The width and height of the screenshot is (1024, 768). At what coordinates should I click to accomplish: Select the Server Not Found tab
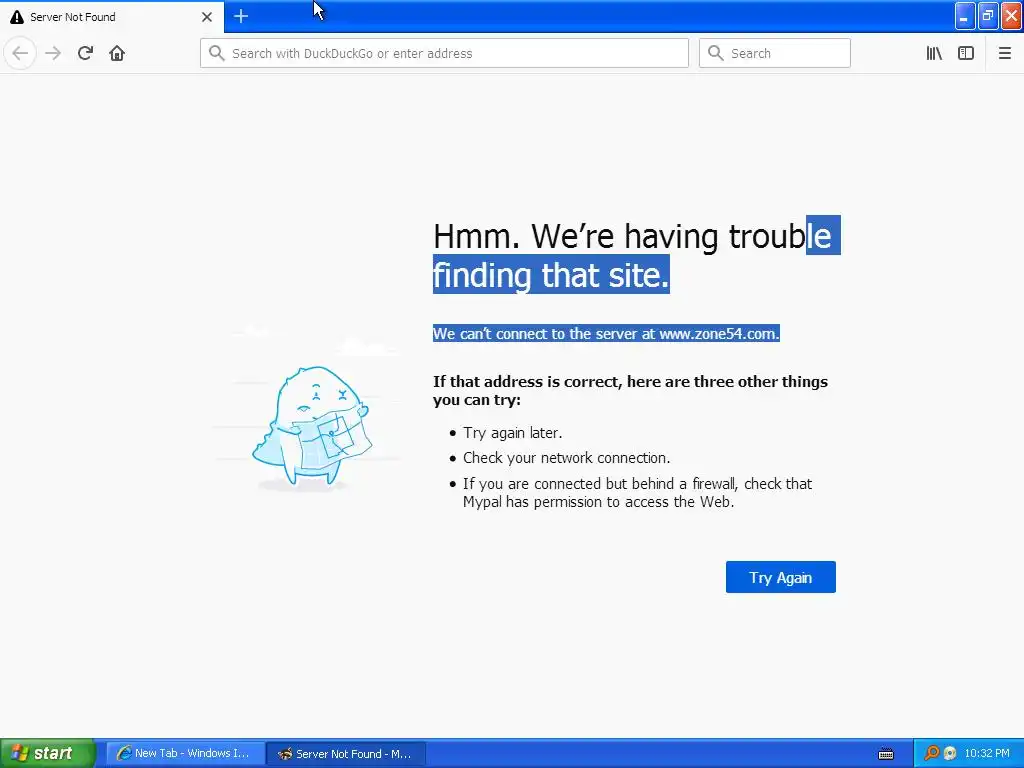click(x=112, y=16)
